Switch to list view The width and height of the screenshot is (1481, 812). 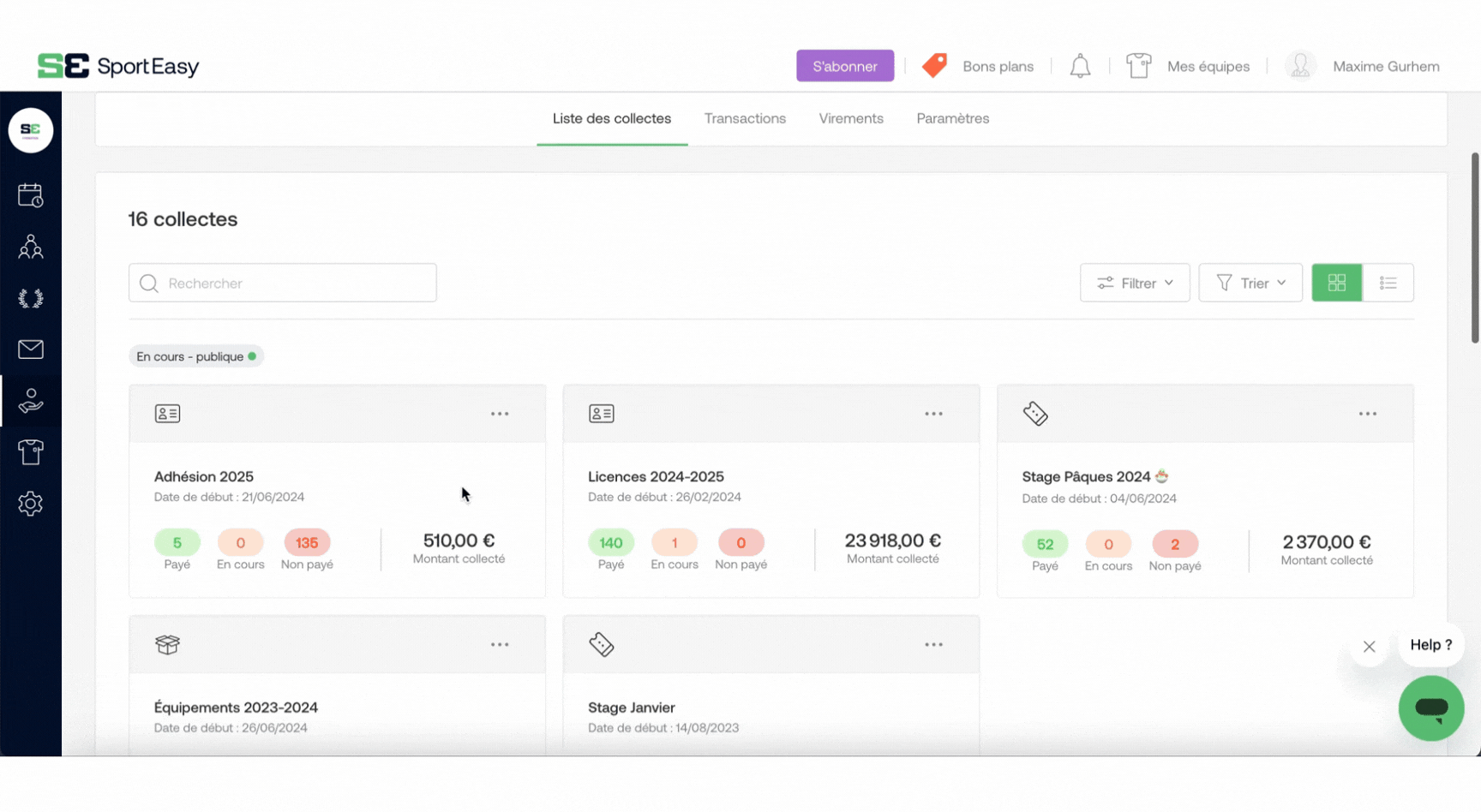click(x=1388, y=283)
